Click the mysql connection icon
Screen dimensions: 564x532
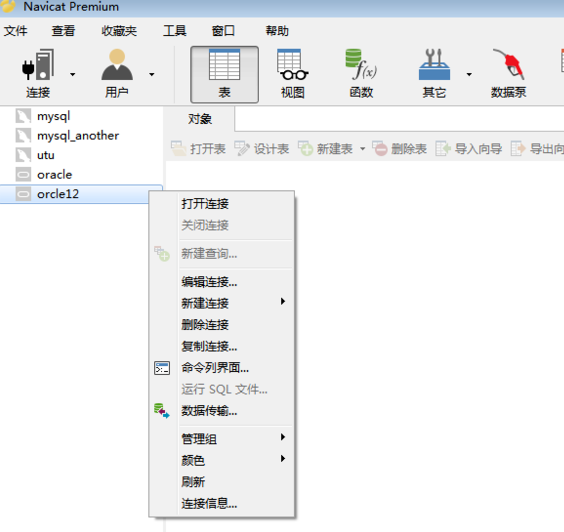pyautogui.click(x=23, y=116)
